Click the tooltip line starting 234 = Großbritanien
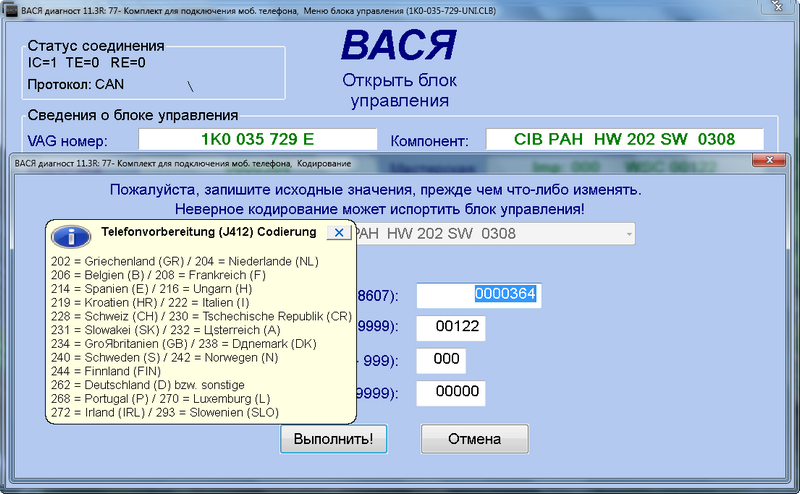The width and height of the screenshot is (800, 494). [184, 344]
